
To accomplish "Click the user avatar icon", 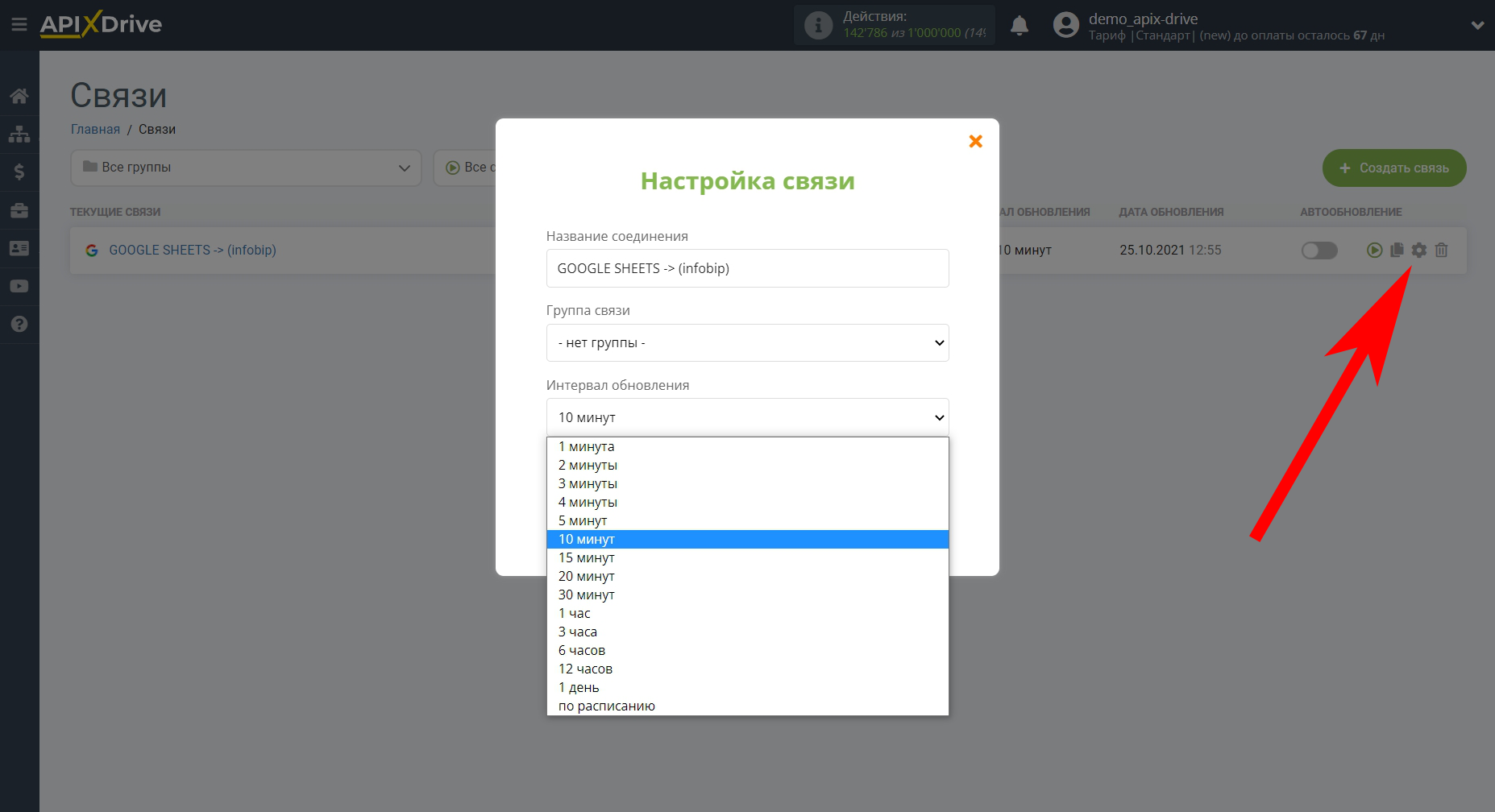I will (x=1065, y=25).
